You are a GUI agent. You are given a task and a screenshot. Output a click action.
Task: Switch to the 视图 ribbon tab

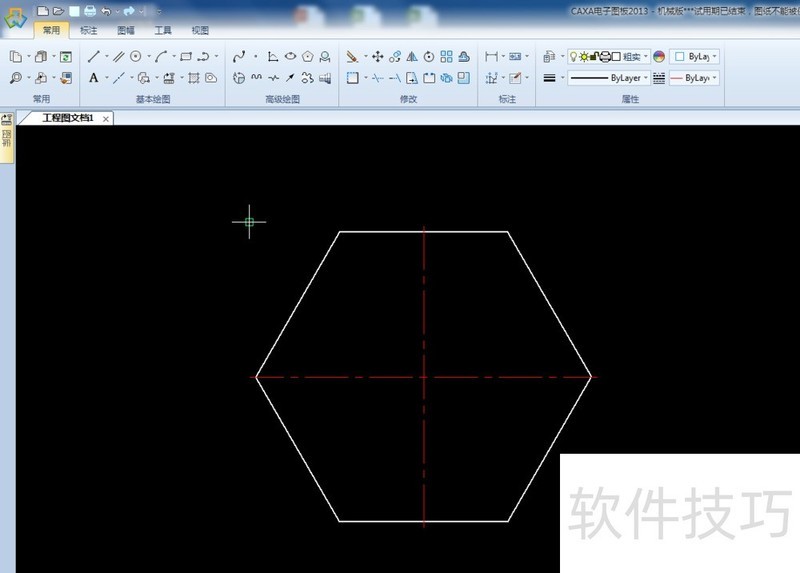click(x=200, y=30)
